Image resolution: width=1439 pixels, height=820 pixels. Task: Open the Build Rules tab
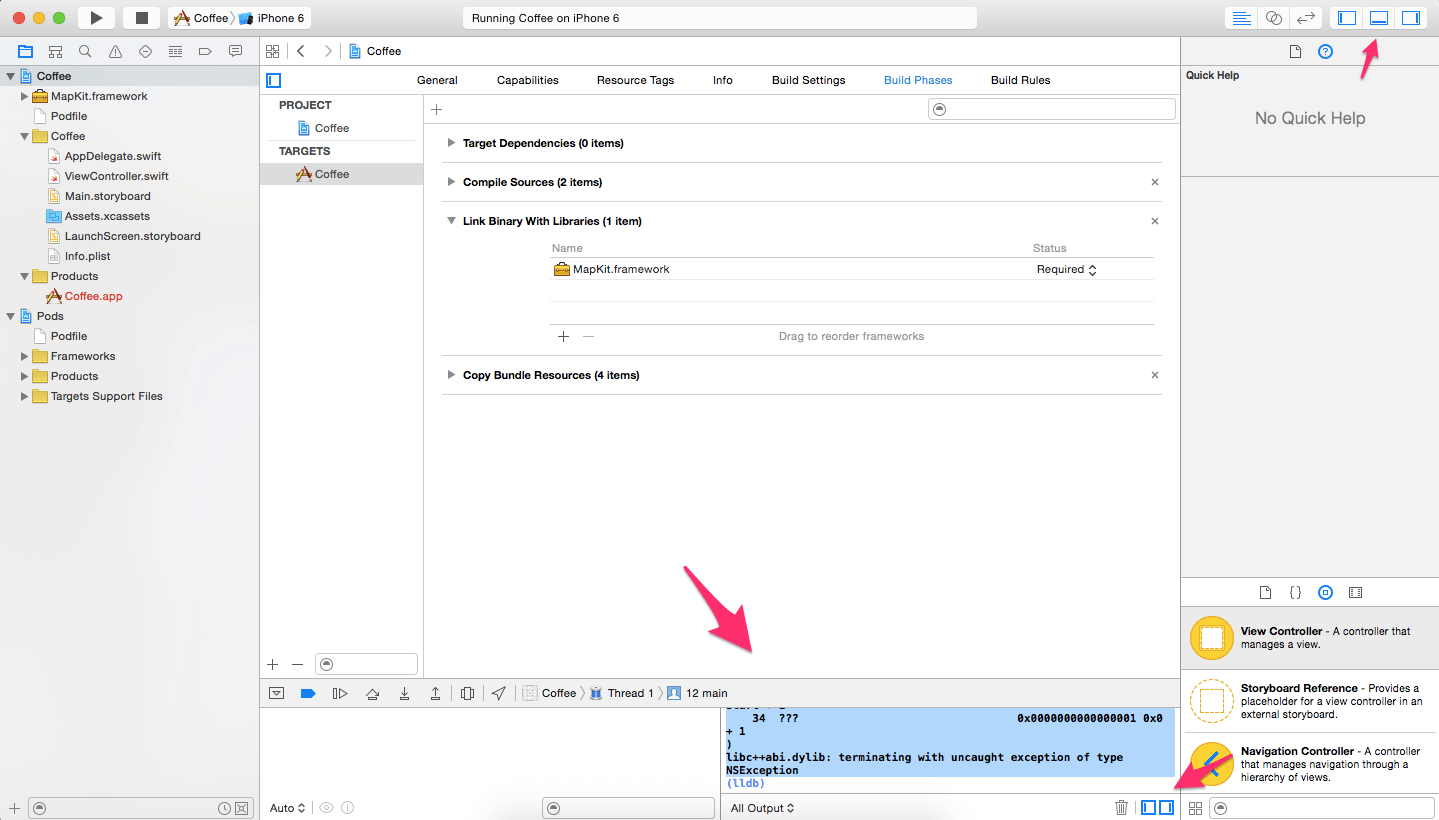coord(1020,80)
